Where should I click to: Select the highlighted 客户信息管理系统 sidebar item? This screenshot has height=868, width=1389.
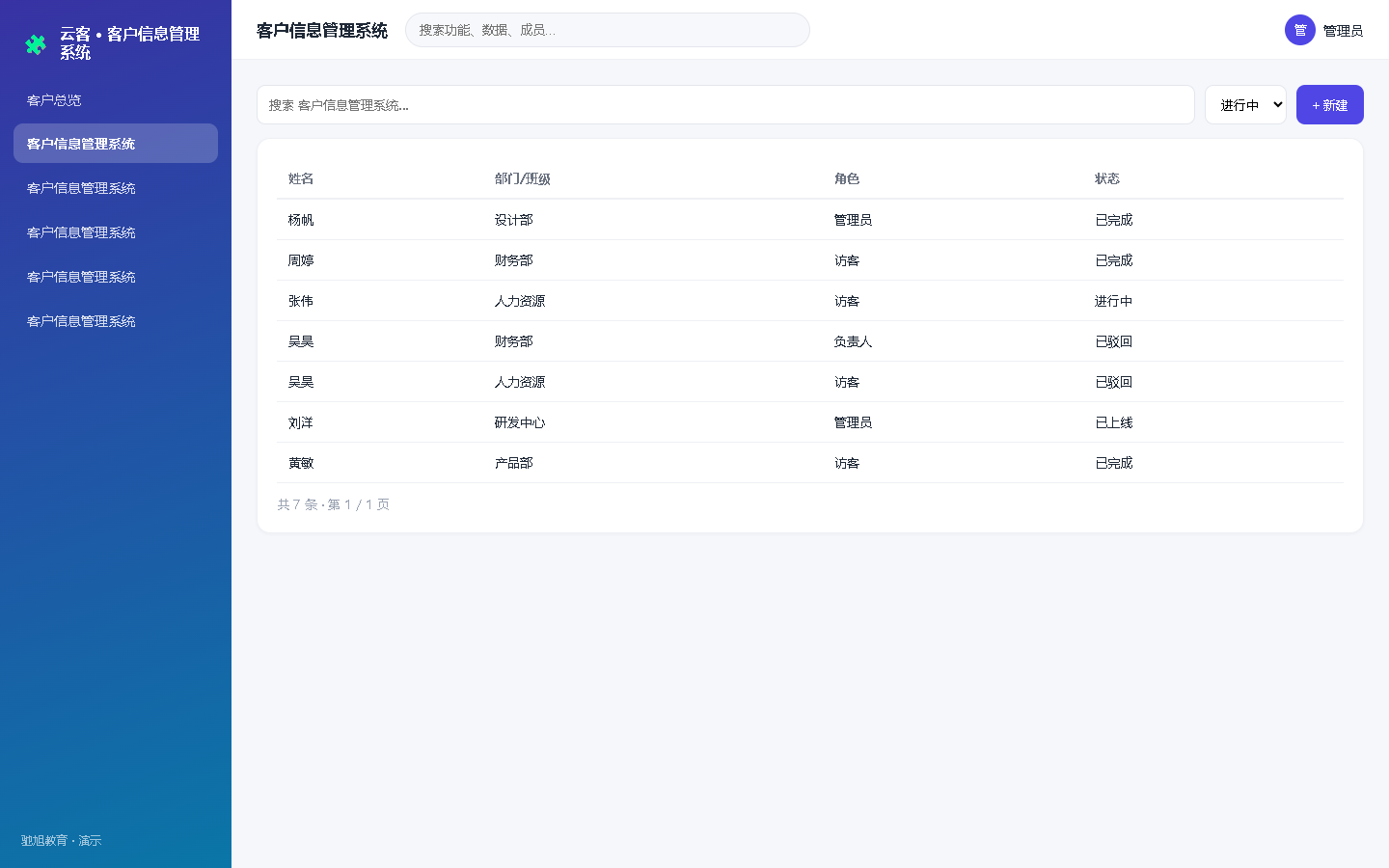point(116,144)
